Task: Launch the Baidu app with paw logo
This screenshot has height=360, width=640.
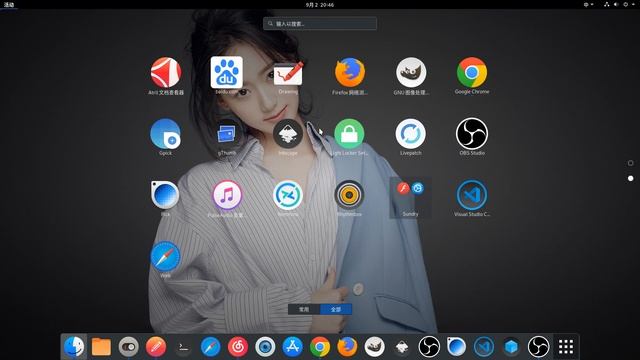Action: (227, 72)
